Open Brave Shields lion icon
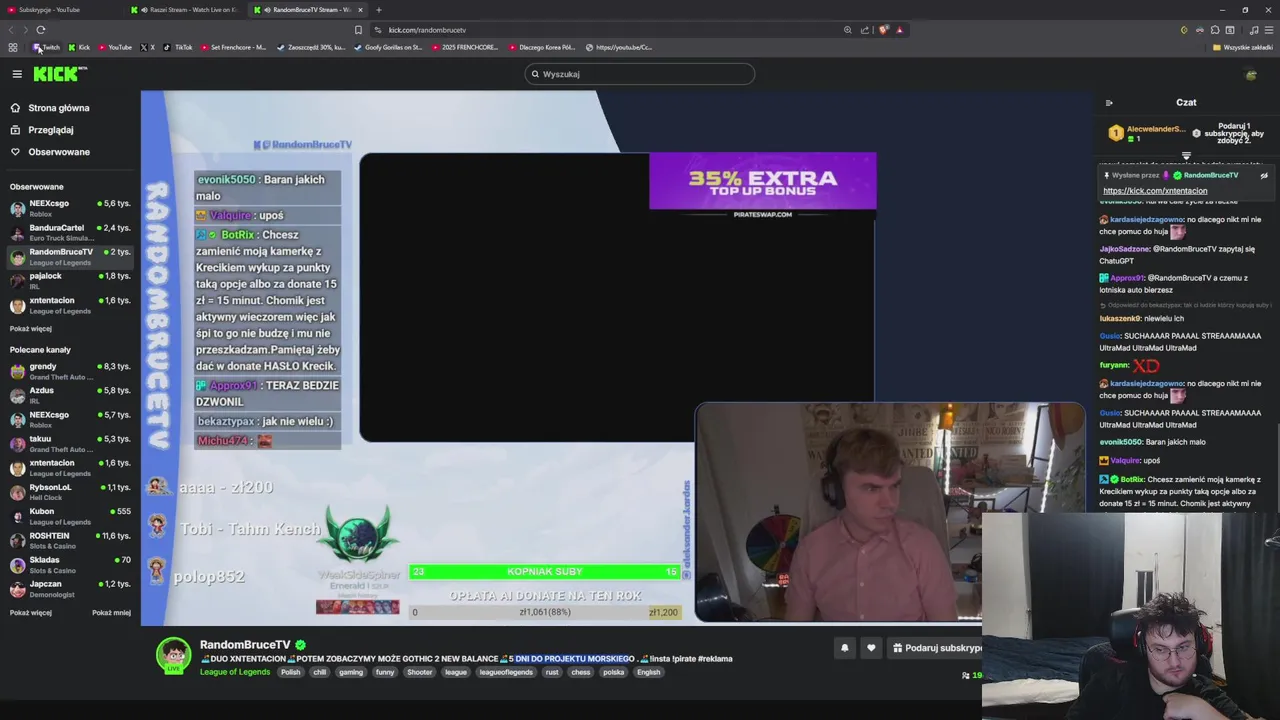Screen dimensions: 1280x720 883,30
